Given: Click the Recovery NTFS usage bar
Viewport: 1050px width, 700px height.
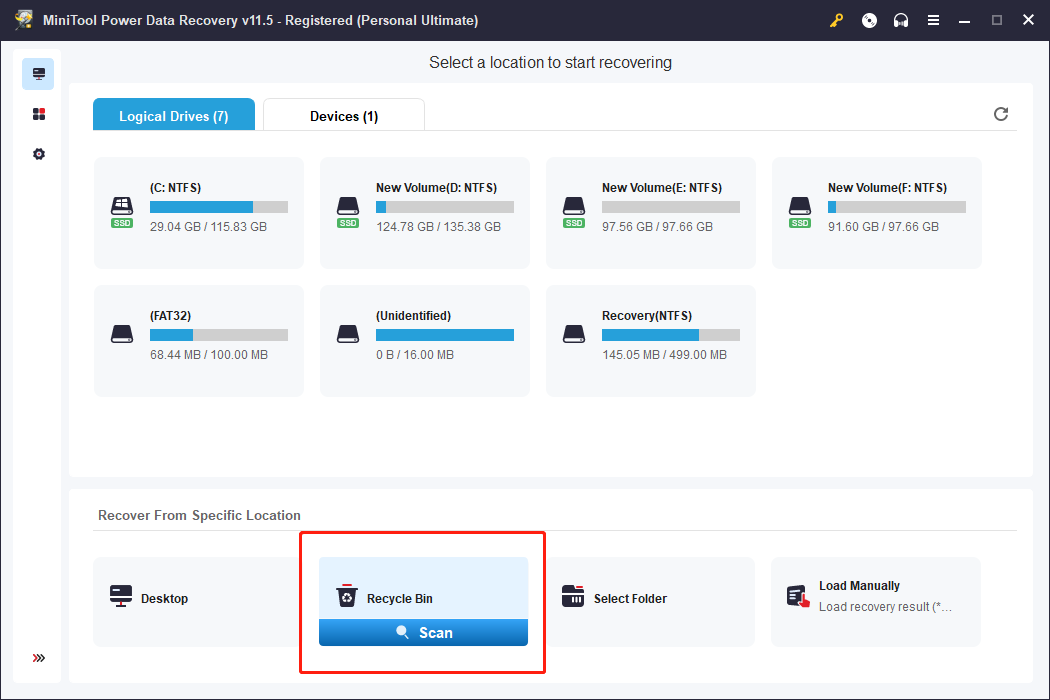Looking at the screenshot, I should [671, 335].
